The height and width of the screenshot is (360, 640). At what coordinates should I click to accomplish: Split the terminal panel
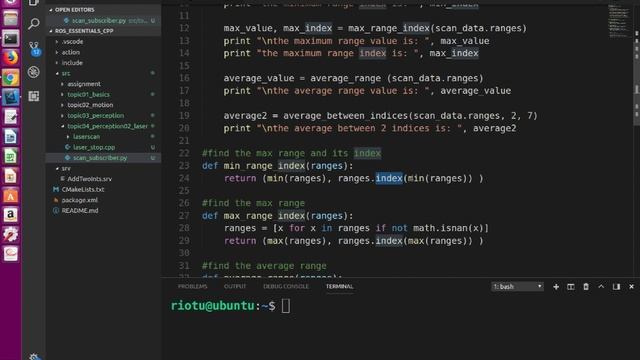pos(571,287)
